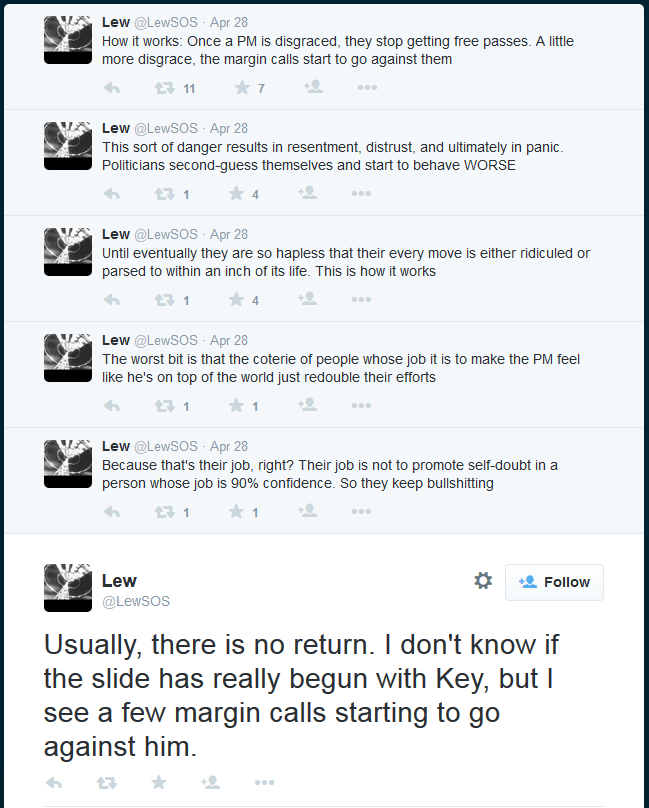Reply to the main expanded tweet
649x808 pixels.
click(x=54, y=783)
